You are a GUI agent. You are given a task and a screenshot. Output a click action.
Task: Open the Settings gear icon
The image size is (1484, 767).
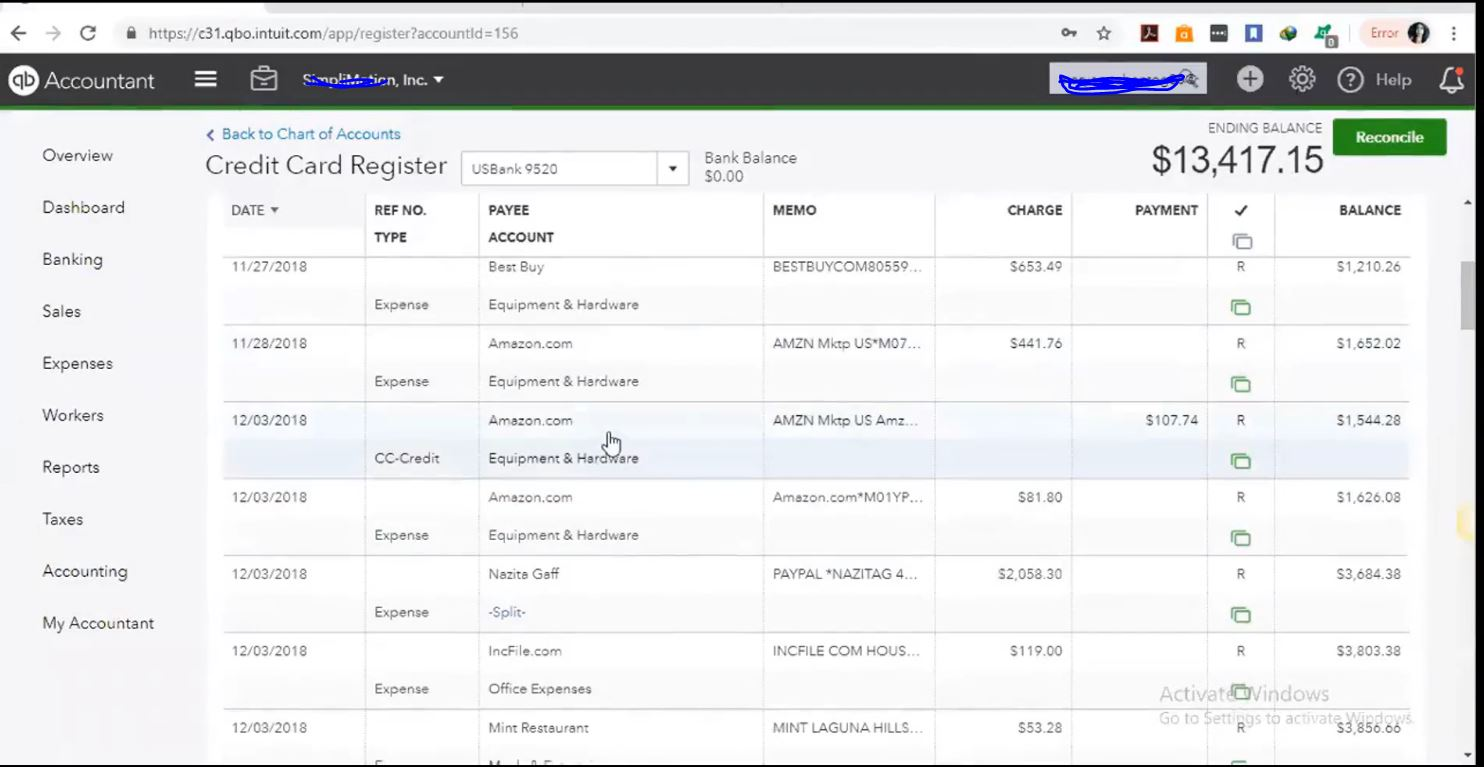[1302, 79]
